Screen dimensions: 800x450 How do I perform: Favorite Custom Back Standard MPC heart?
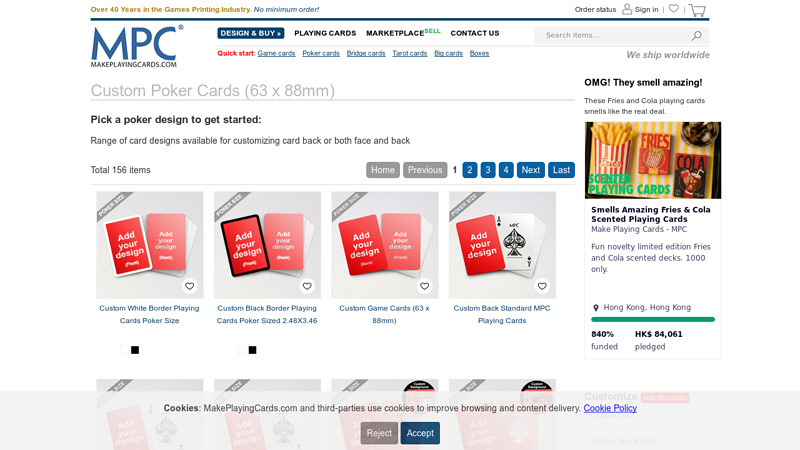(542, 286)
